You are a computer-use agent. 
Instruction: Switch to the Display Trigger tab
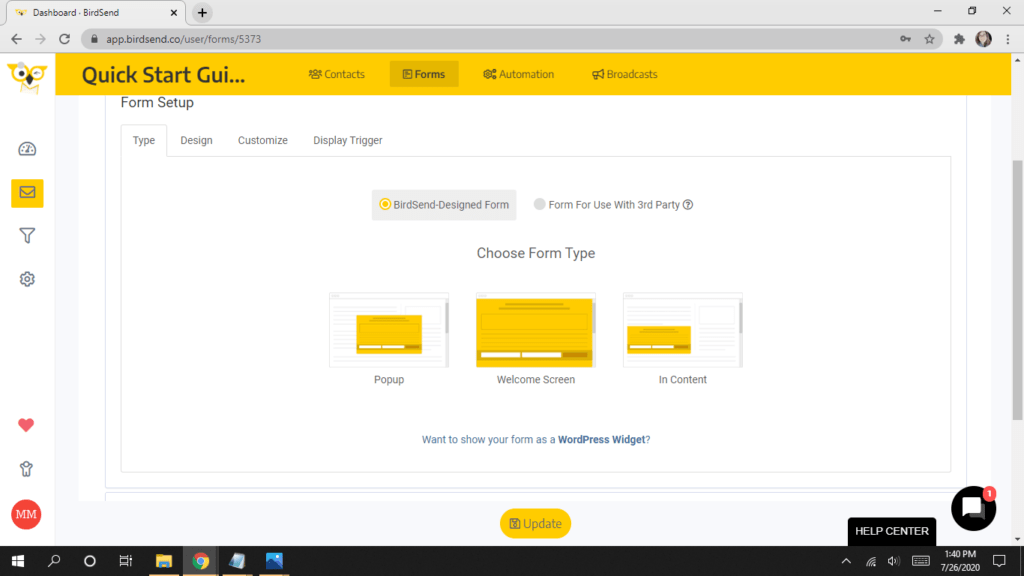[347, 140]
